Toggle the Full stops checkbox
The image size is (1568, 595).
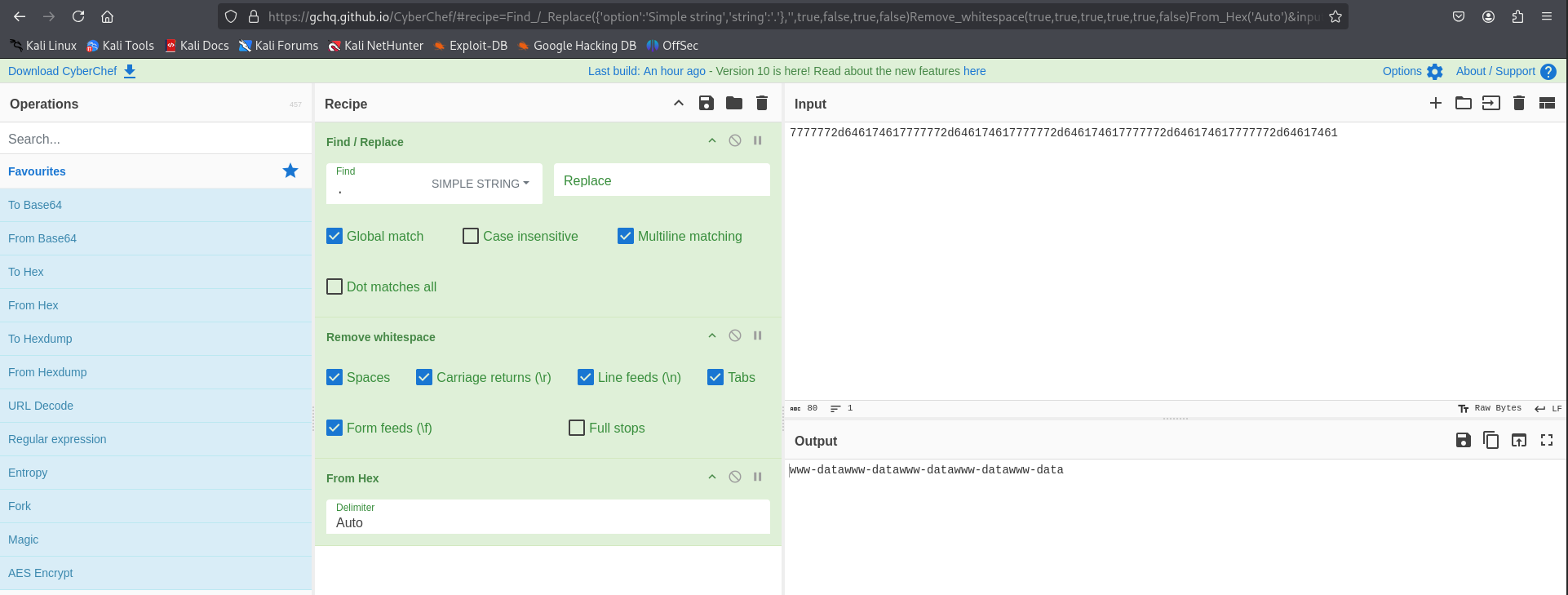click(577, 428)
